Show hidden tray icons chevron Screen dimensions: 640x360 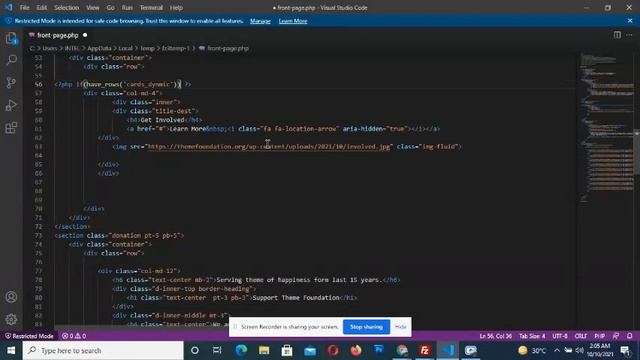coord(557,350)
